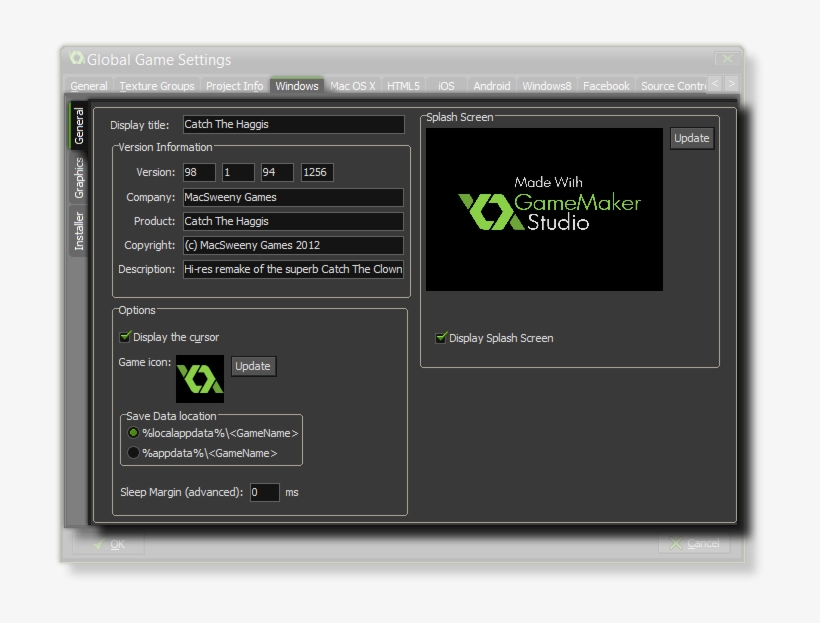820x623 pixels.
Task: Confirm settings with the OK button
Action: pyautogui.click(x=108, y=544)
